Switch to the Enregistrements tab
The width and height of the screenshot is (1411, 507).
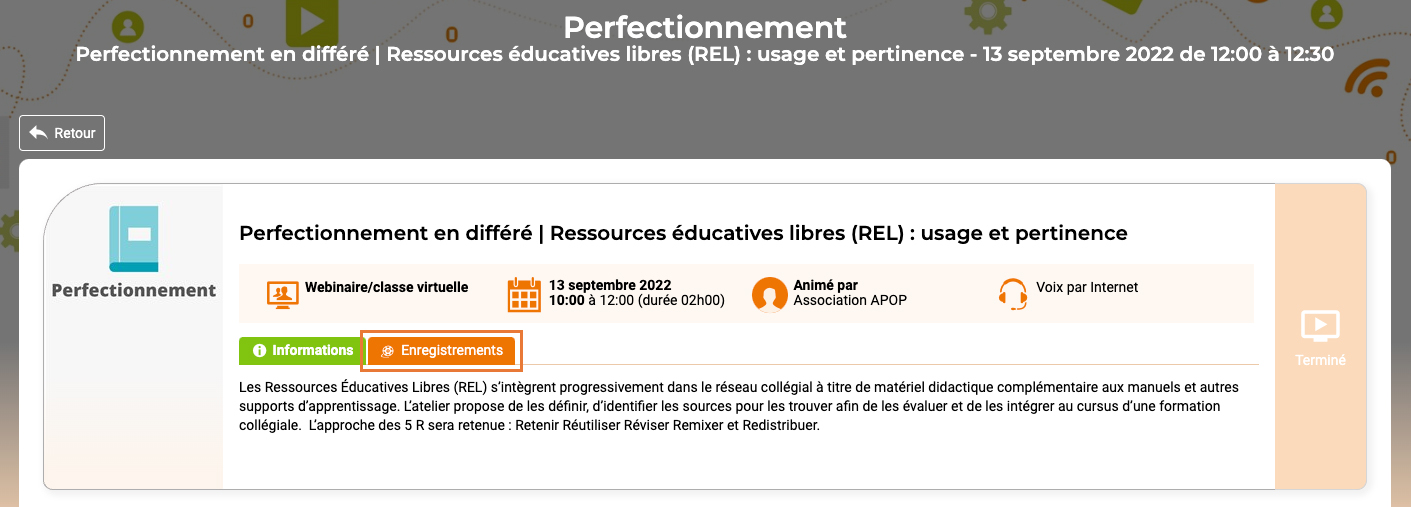tap(442, 351)
